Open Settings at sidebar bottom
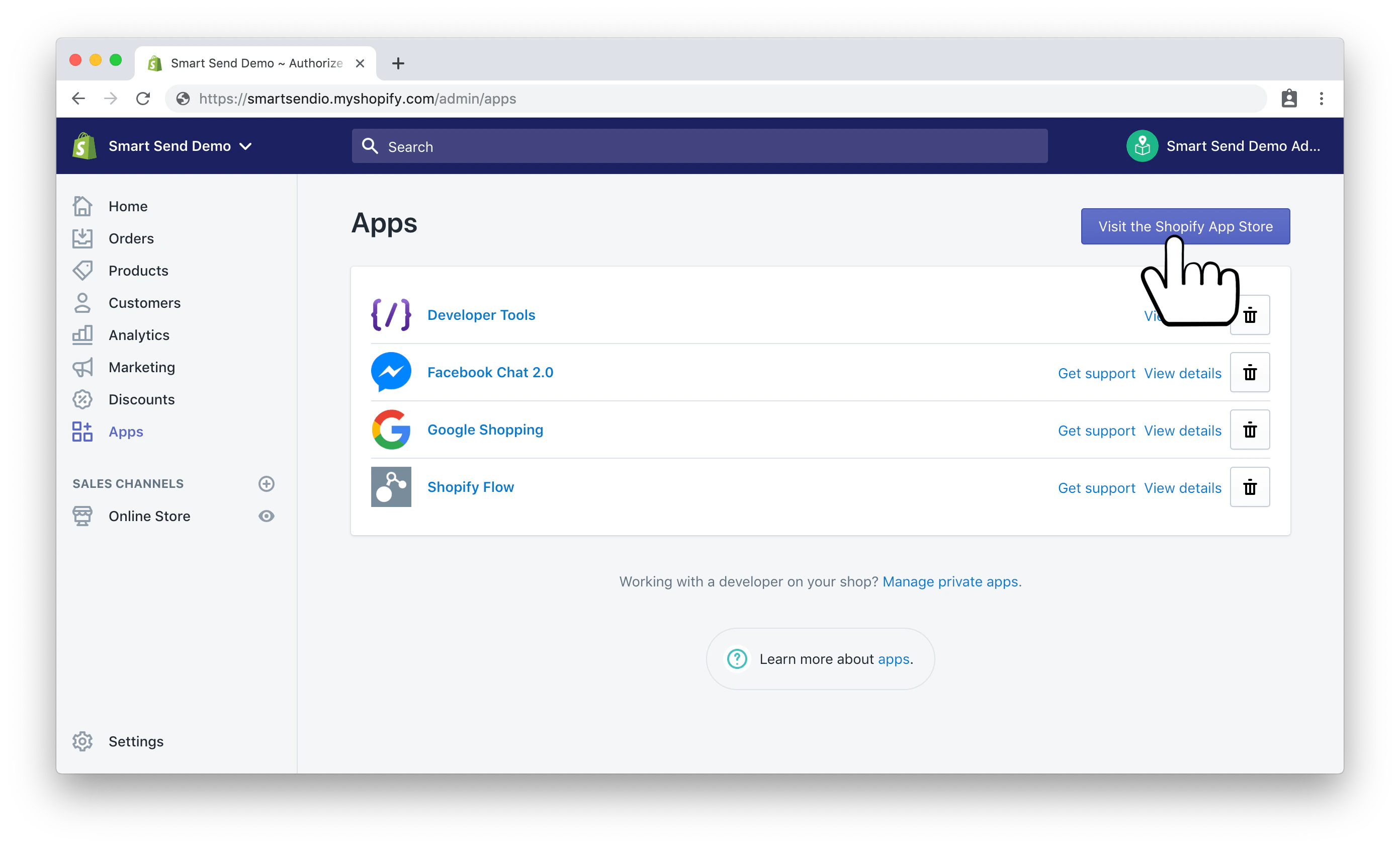The width and height of the screenshot is (1400, 848). (136, 742)
